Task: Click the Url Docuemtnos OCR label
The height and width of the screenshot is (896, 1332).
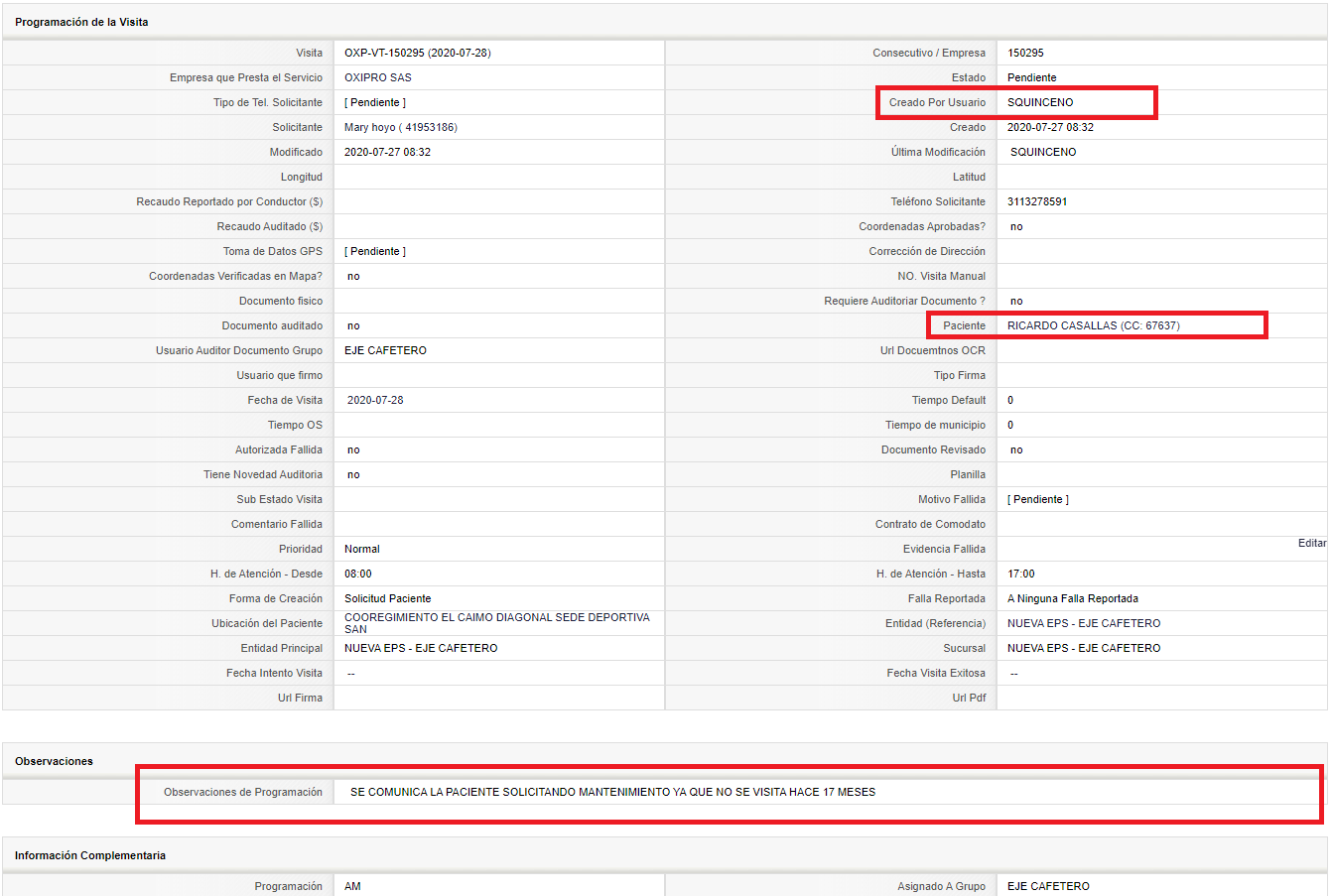Action: click(933, 350)
